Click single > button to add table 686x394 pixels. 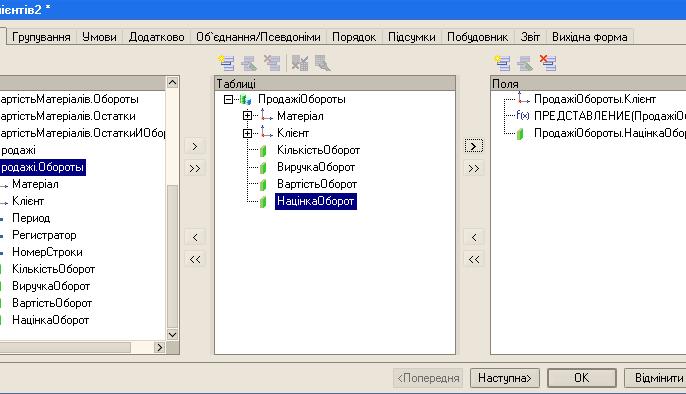point(195,146)
